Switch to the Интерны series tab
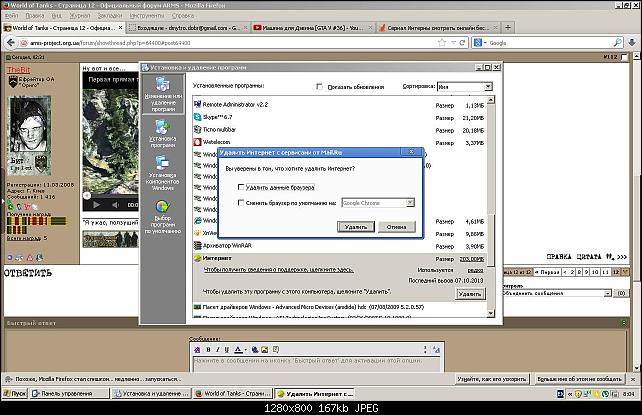642x415 pixels. pos(438,28)
